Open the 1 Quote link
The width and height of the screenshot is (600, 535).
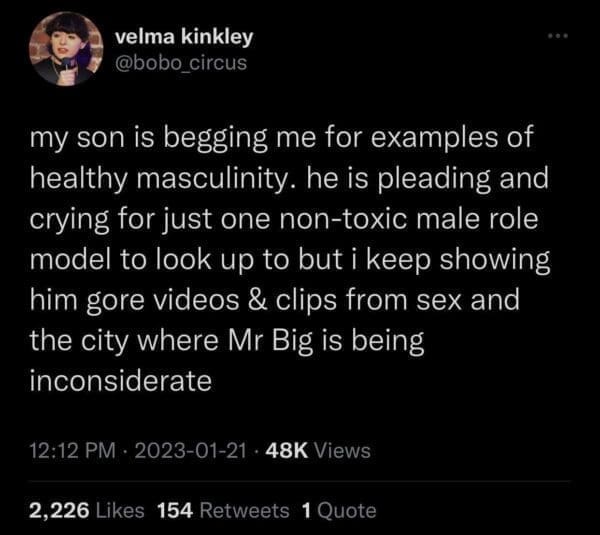pyautogui.click(x=338, y=510)
